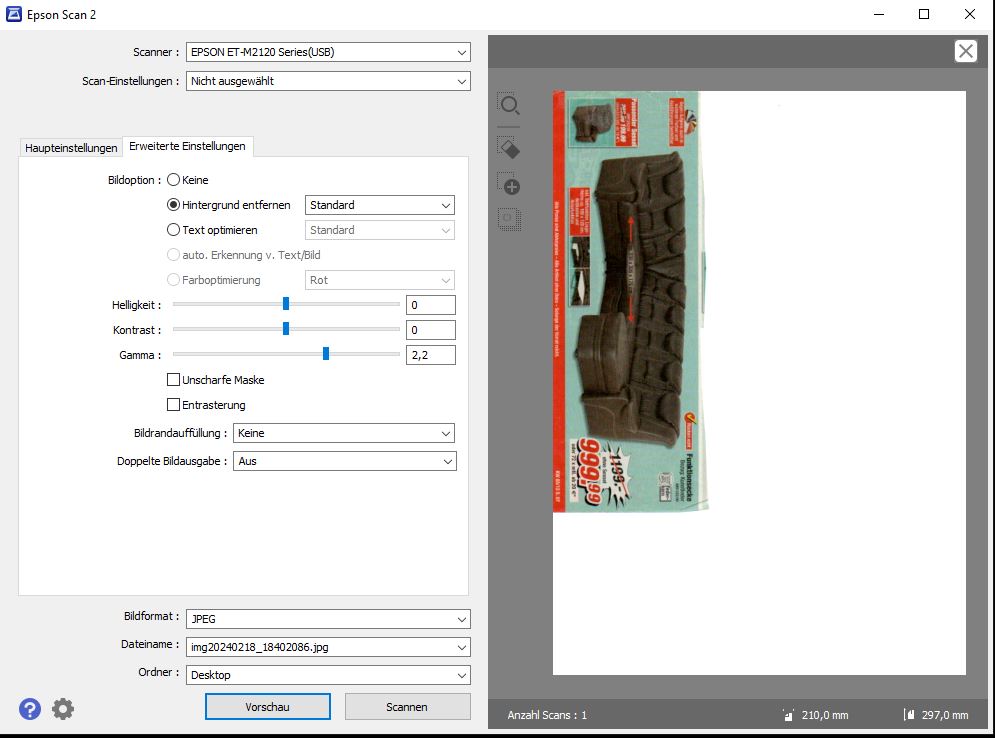This screenshot has height=738, width=995.
Task: Minimize the Epson Scan 2 window
Action: tap(879, 14)
